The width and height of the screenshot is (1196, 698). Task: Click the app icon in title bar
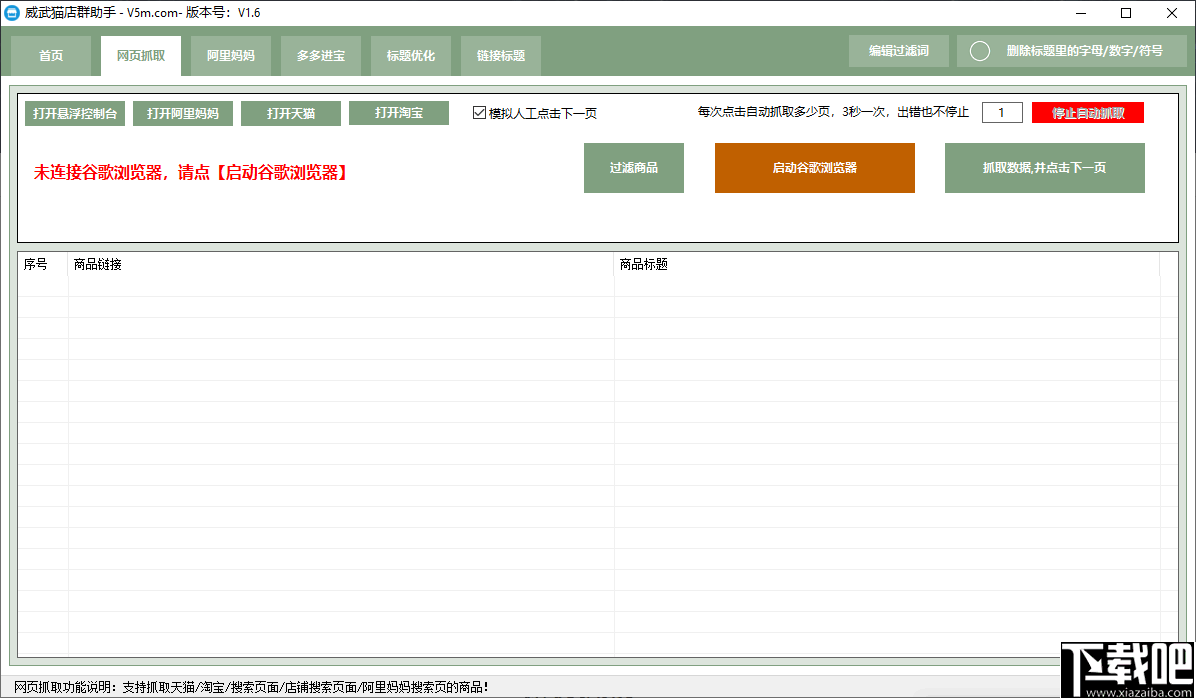[12, 12]
